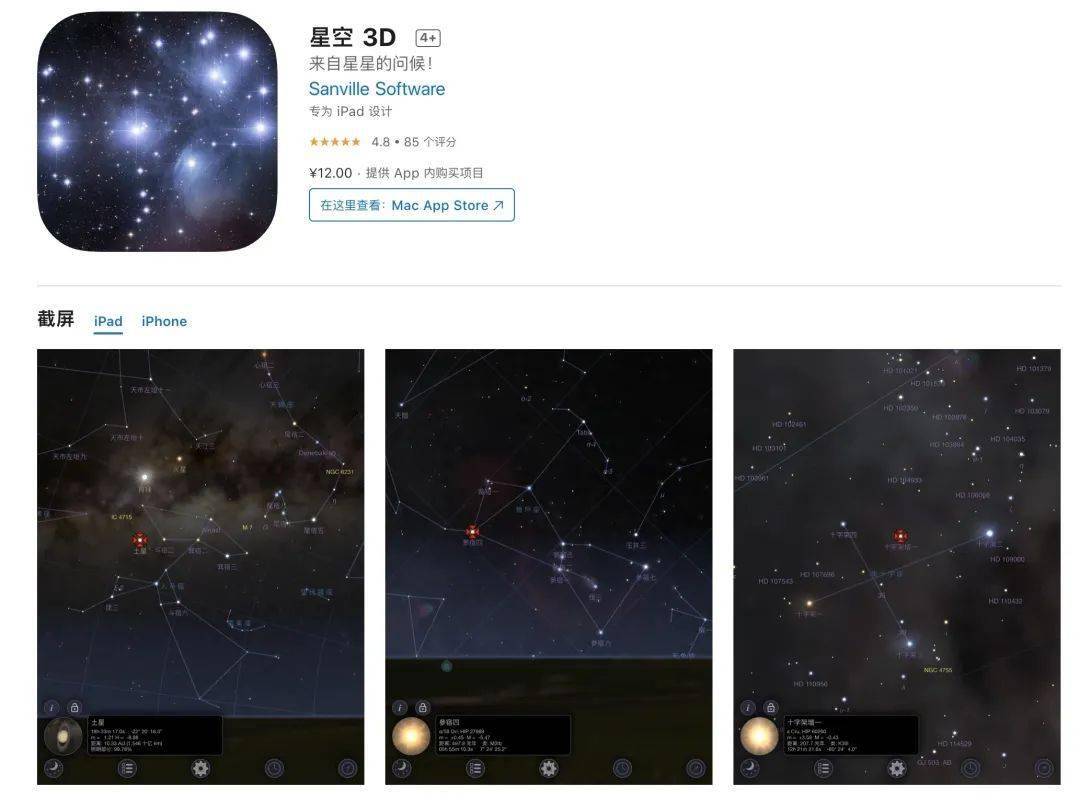Toggle the lock icon in first screenshot
This screenshot has width=1080, height=811.
pos(74,707)
